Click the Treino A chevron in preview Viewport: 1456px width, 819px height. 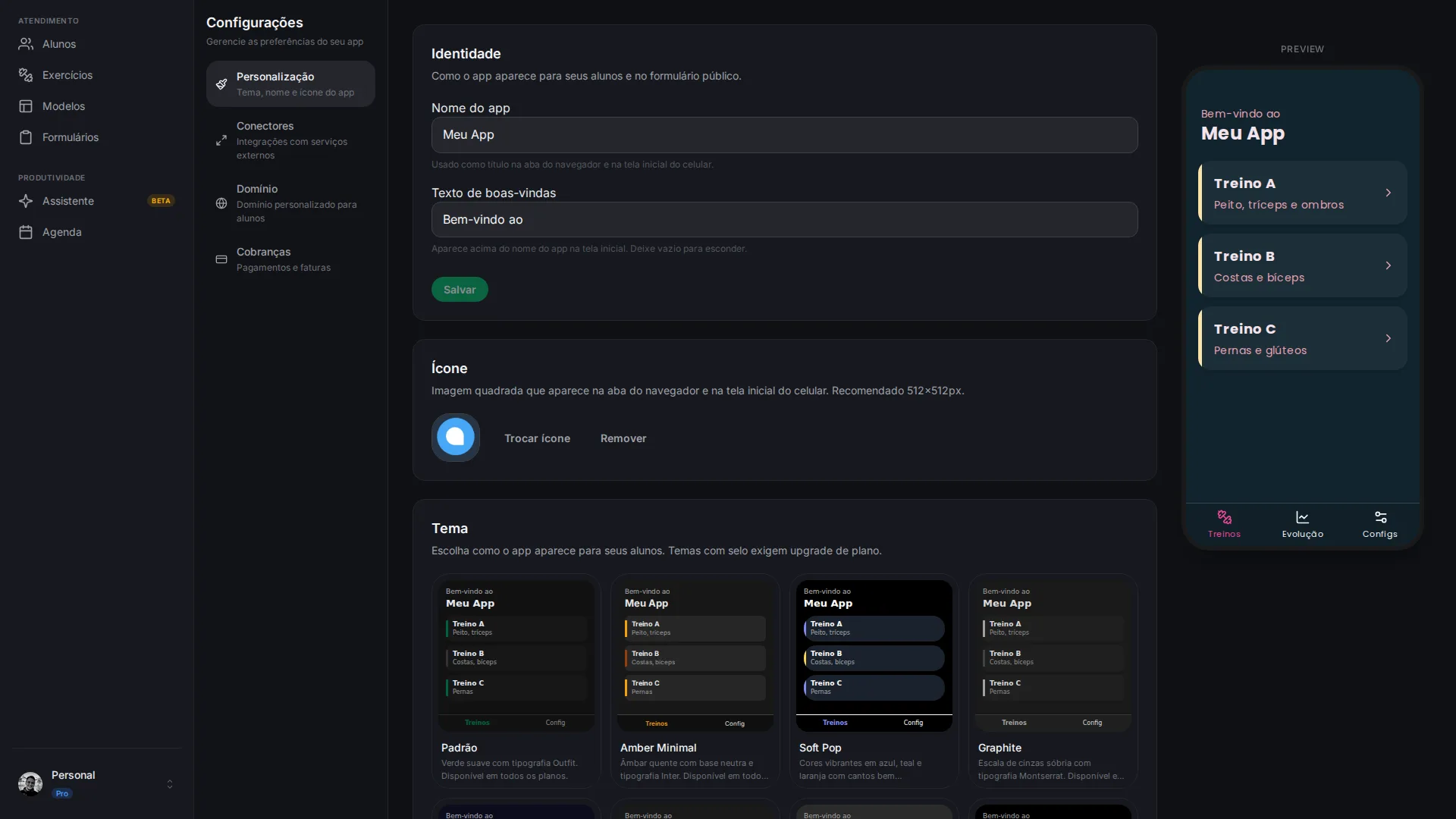coord(1389,193)
